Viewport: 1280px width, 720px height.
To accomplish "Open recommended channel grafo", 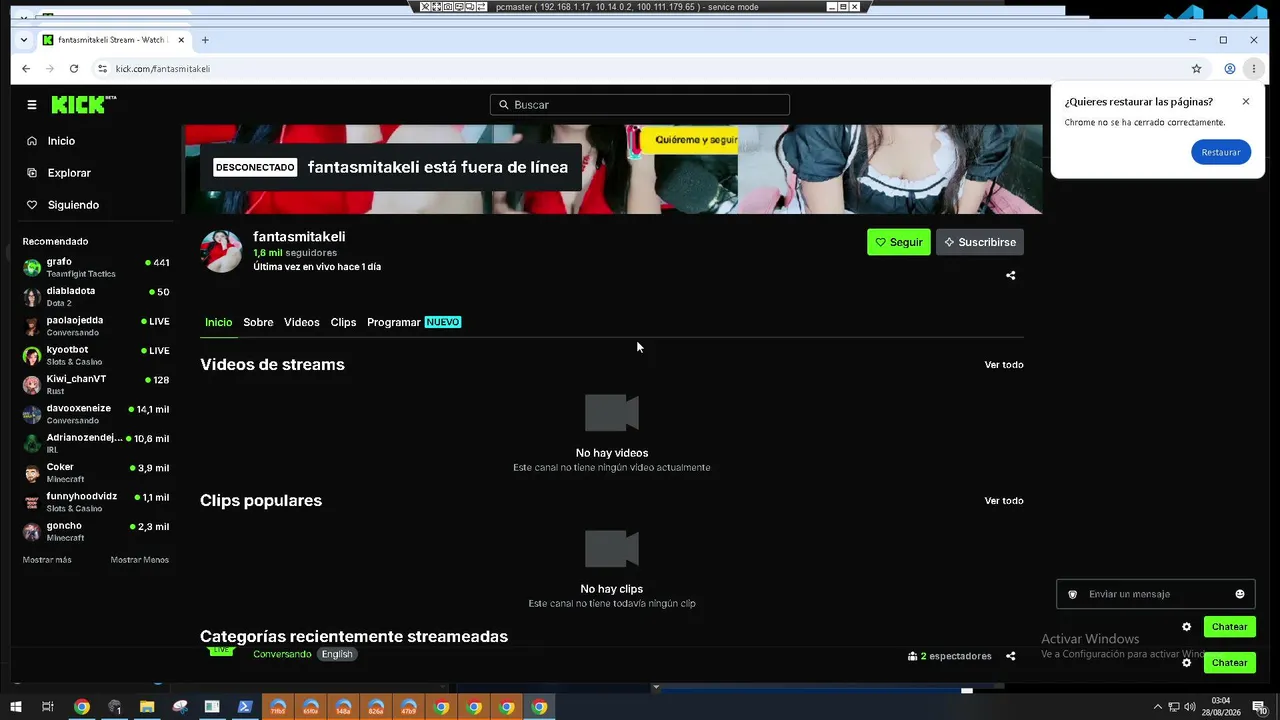I will tap(96, 268).
